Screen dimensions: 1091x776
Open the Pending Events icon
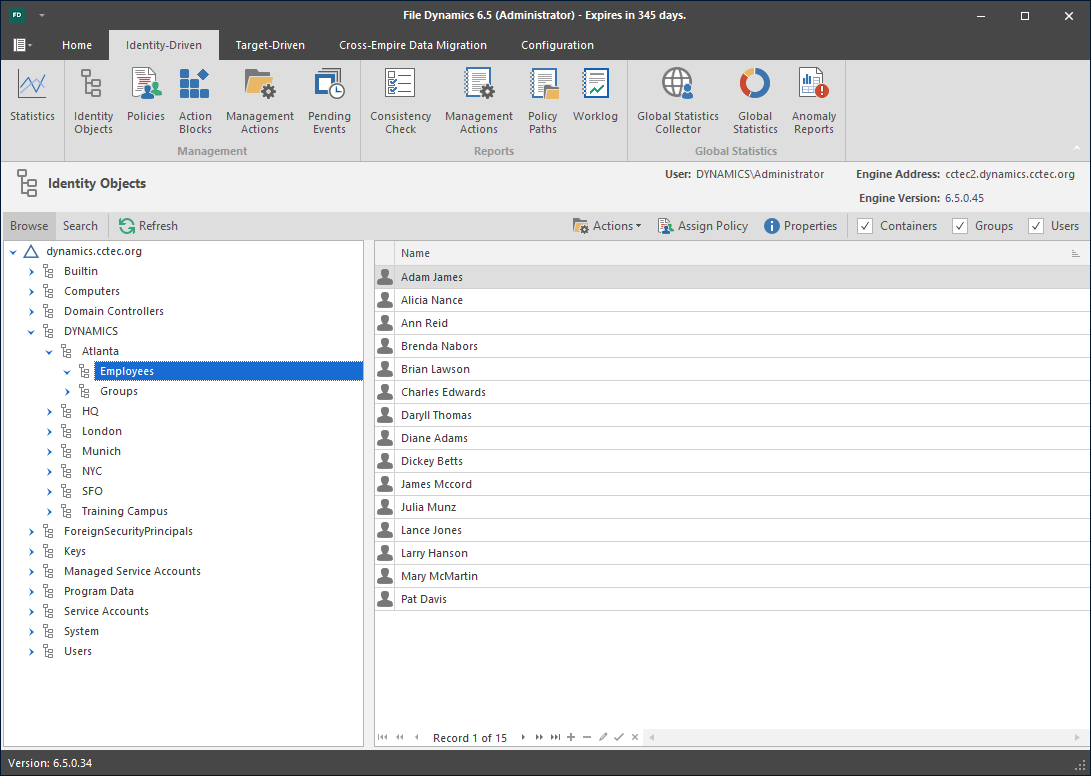328,101
